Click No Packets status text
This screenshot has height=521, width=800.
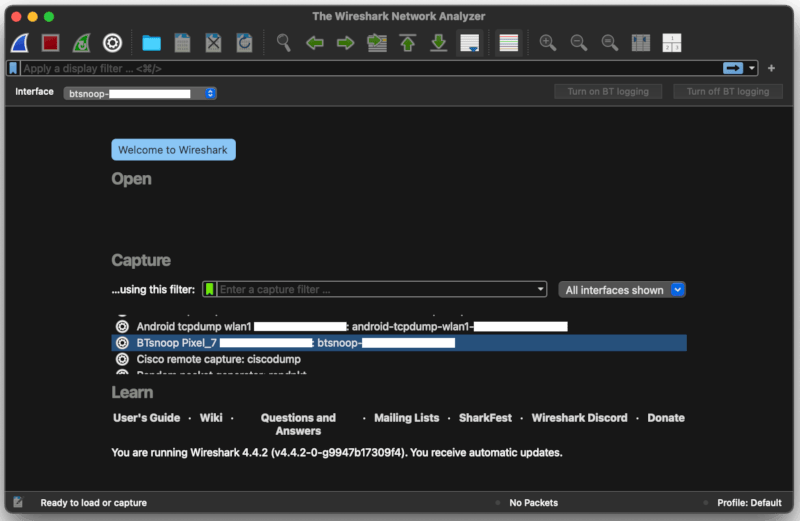(x=534, y=503)
